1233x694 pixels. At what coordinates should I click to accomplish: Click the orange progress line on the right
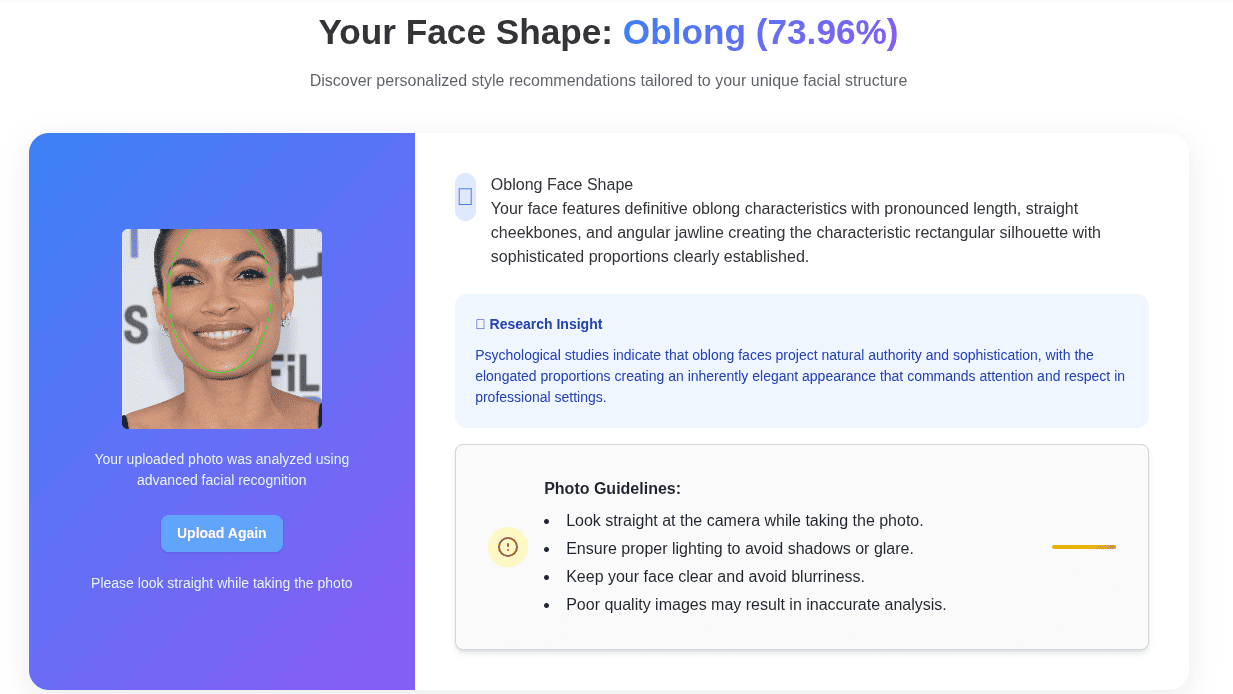1084,547
